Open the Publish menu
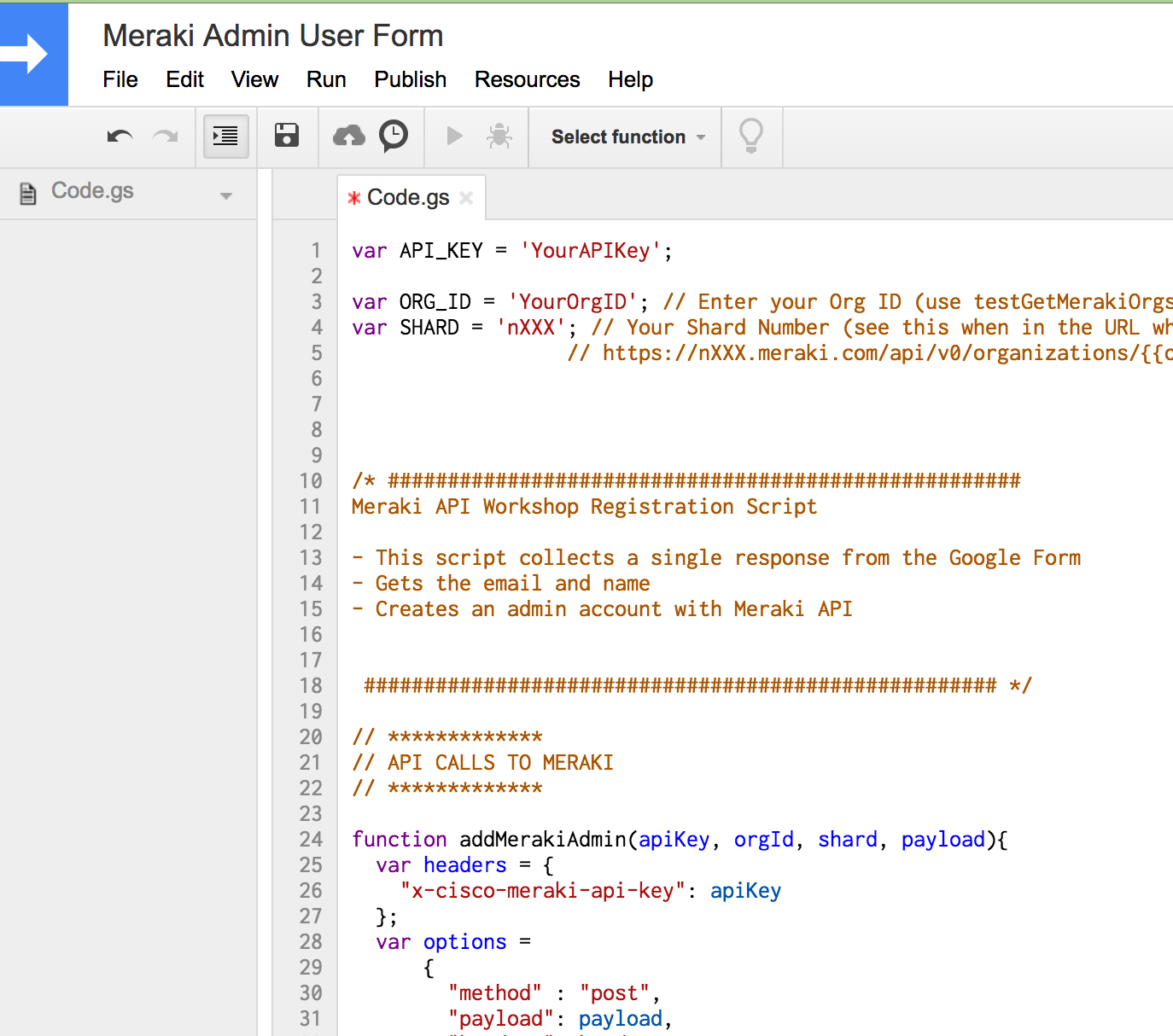This screenshot has height=1036, width=1173. click(411, 79)
